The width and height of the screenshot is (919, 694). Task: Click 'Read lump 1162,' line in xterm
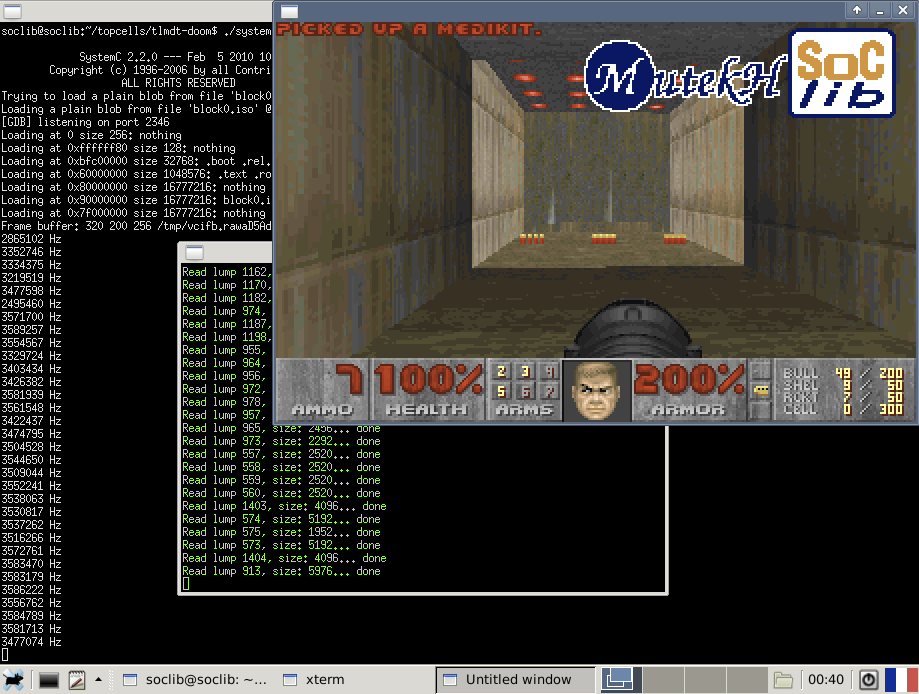point(227,272)
